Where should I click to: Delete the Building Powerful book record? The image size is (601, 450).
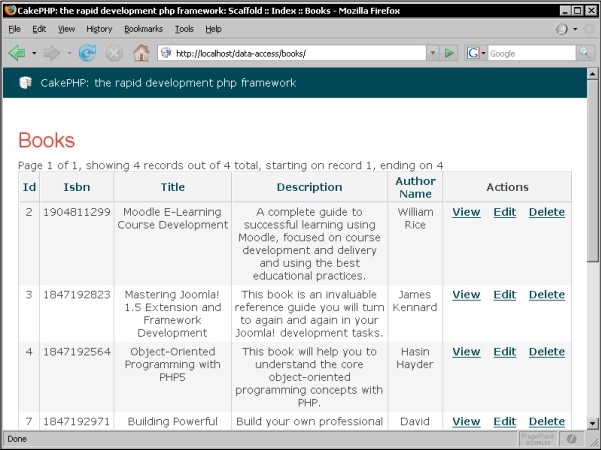point(547,422)
